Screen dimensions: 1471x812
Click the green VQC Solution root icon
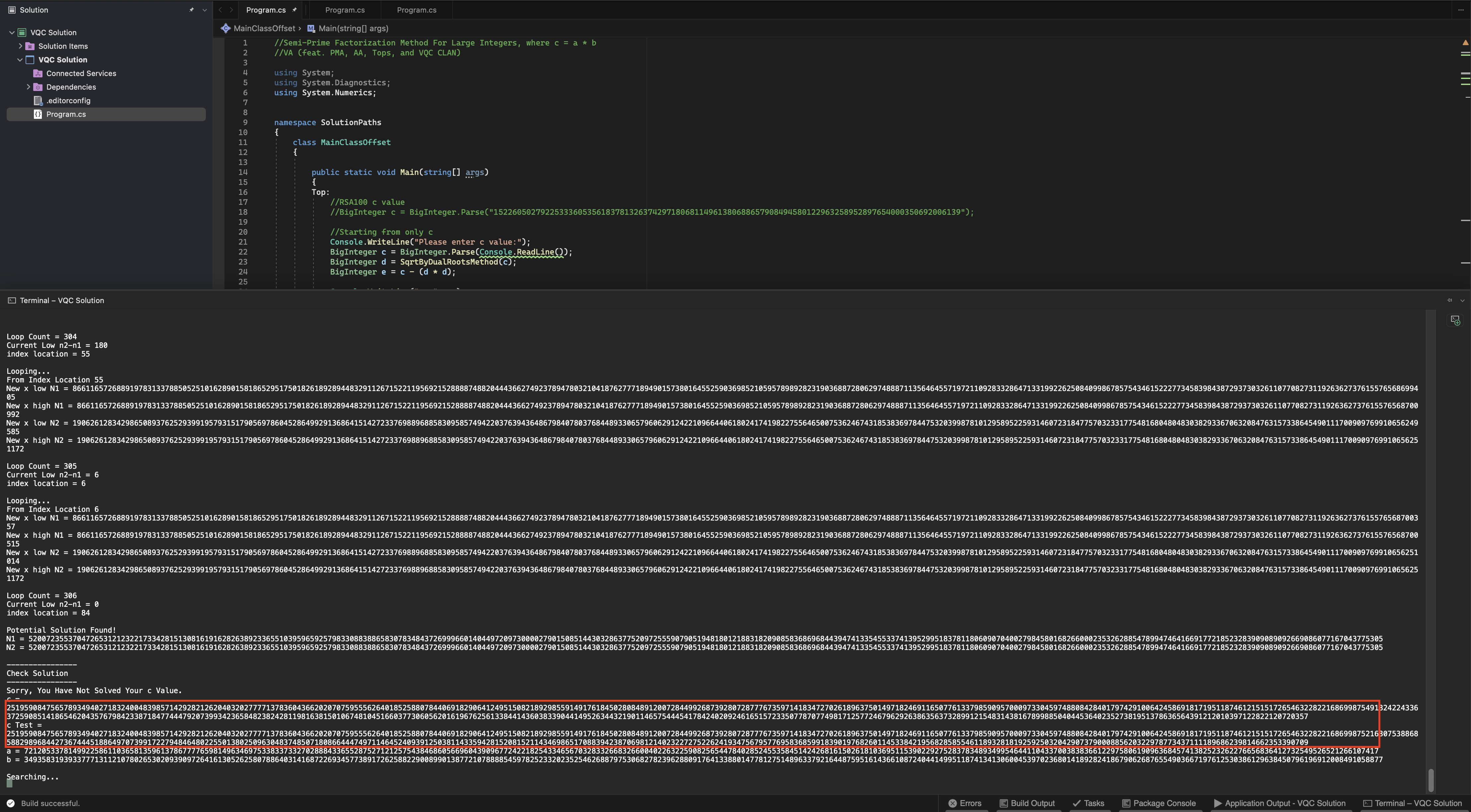click(22, 33)
